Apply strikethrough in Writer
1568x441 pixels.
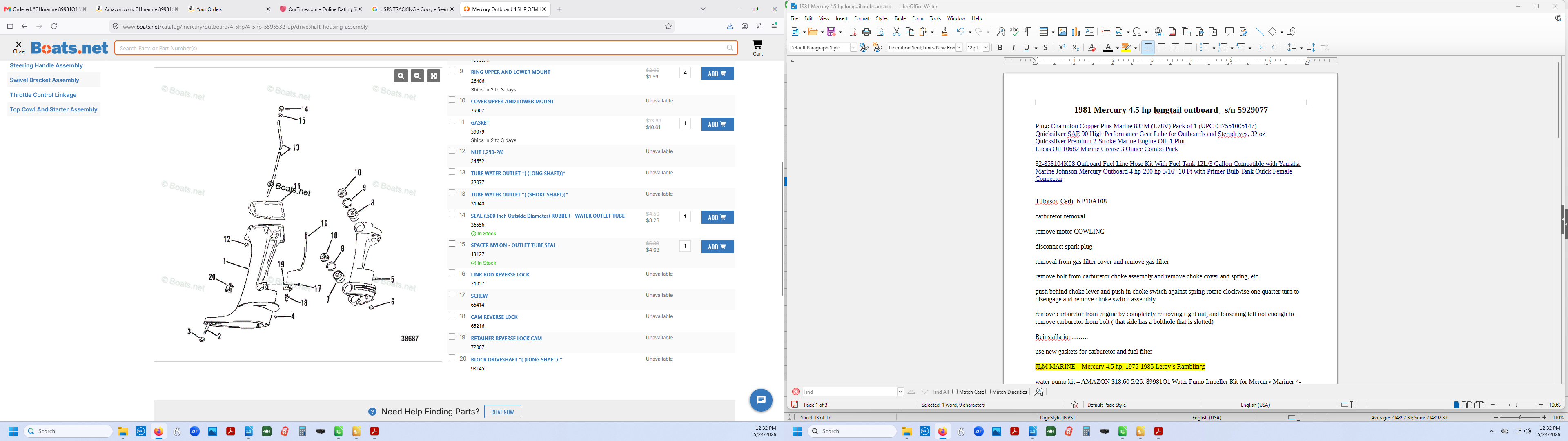(x=1045, y=47)
